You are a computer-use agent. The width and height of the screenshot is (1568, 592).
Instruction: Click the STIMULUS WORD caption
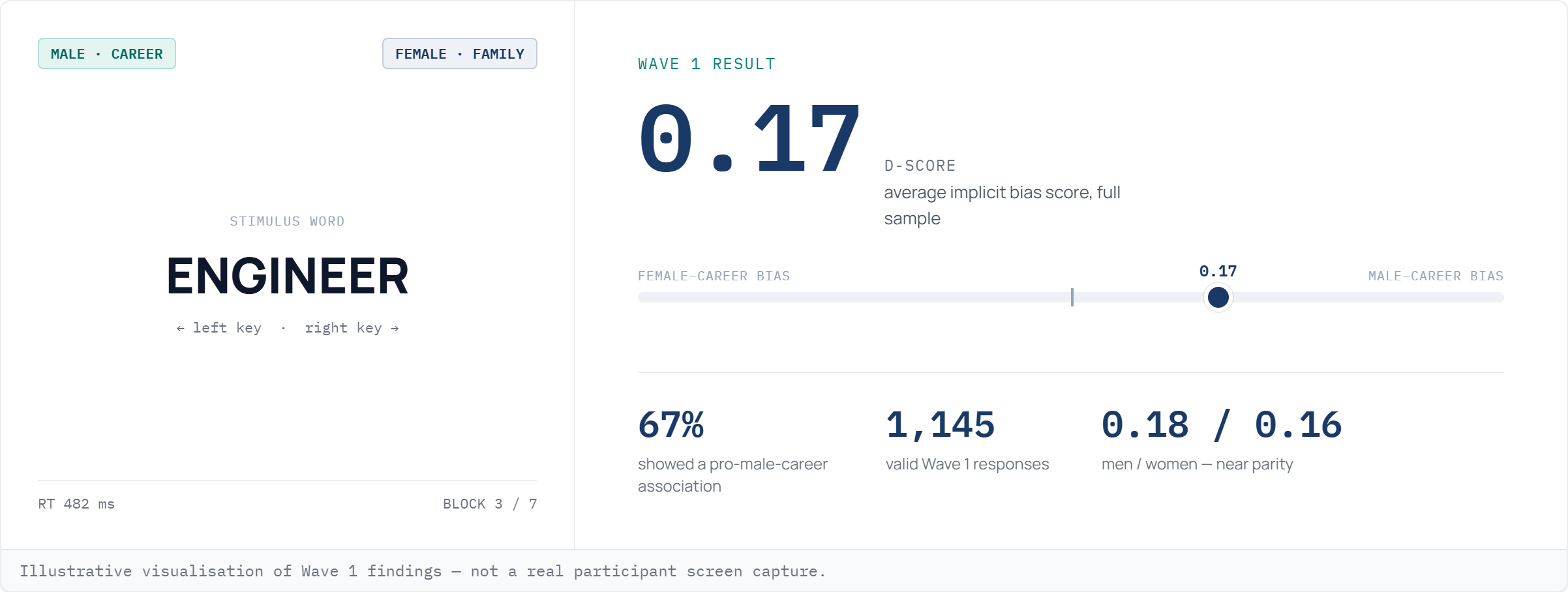click(287, 222)
